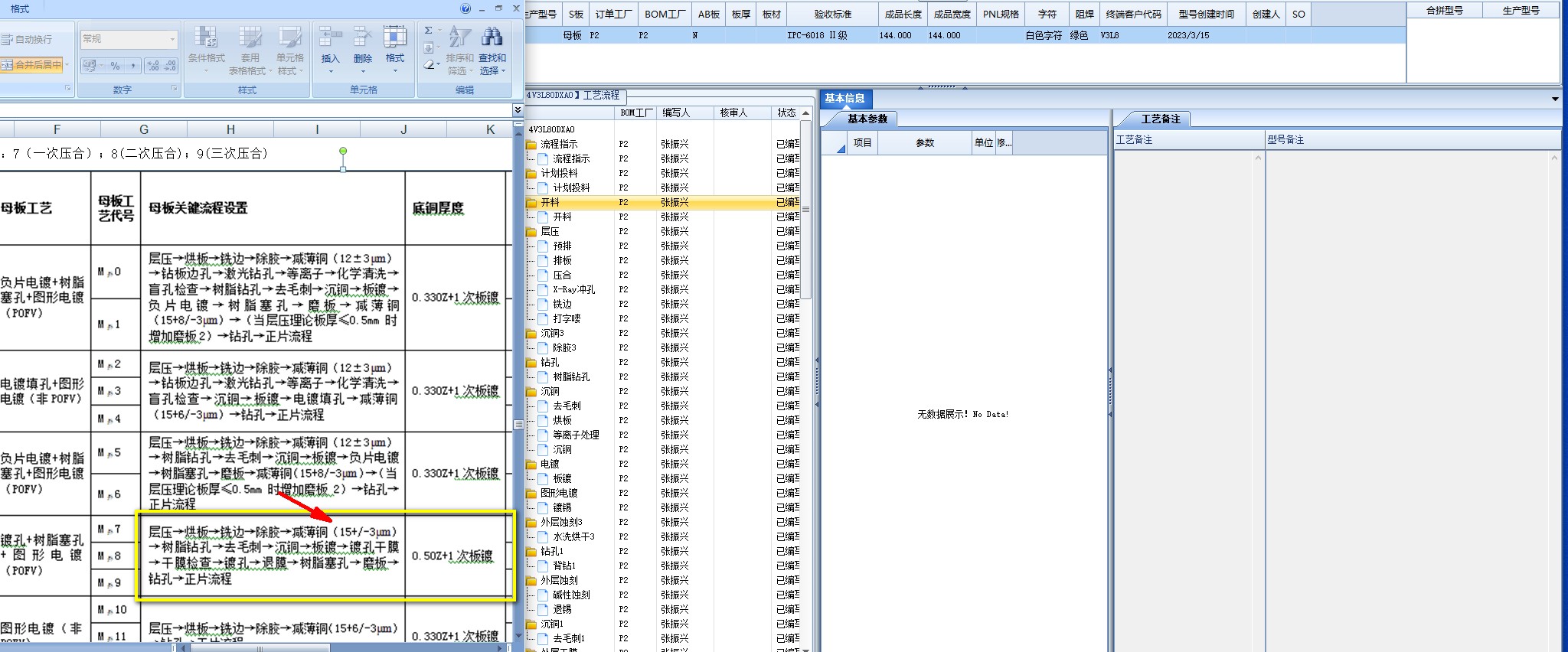Click cell M₅7 in process code column
1568x652 pixels.
coord(116,529)
